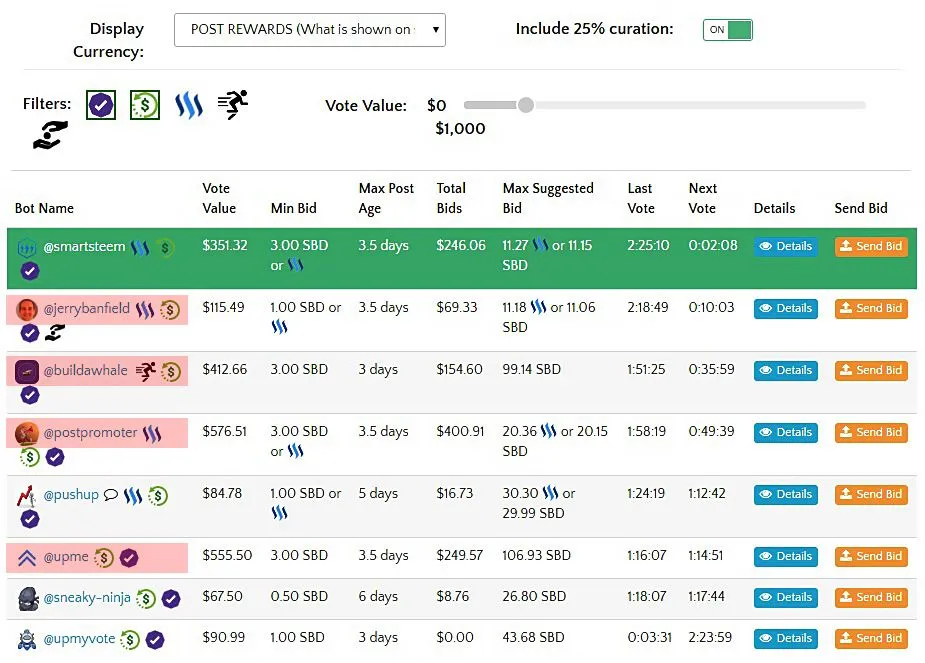Toggle the refund dollar filter icon
The height and width of the screenshot is (663, 925).
tap(145, 106)
